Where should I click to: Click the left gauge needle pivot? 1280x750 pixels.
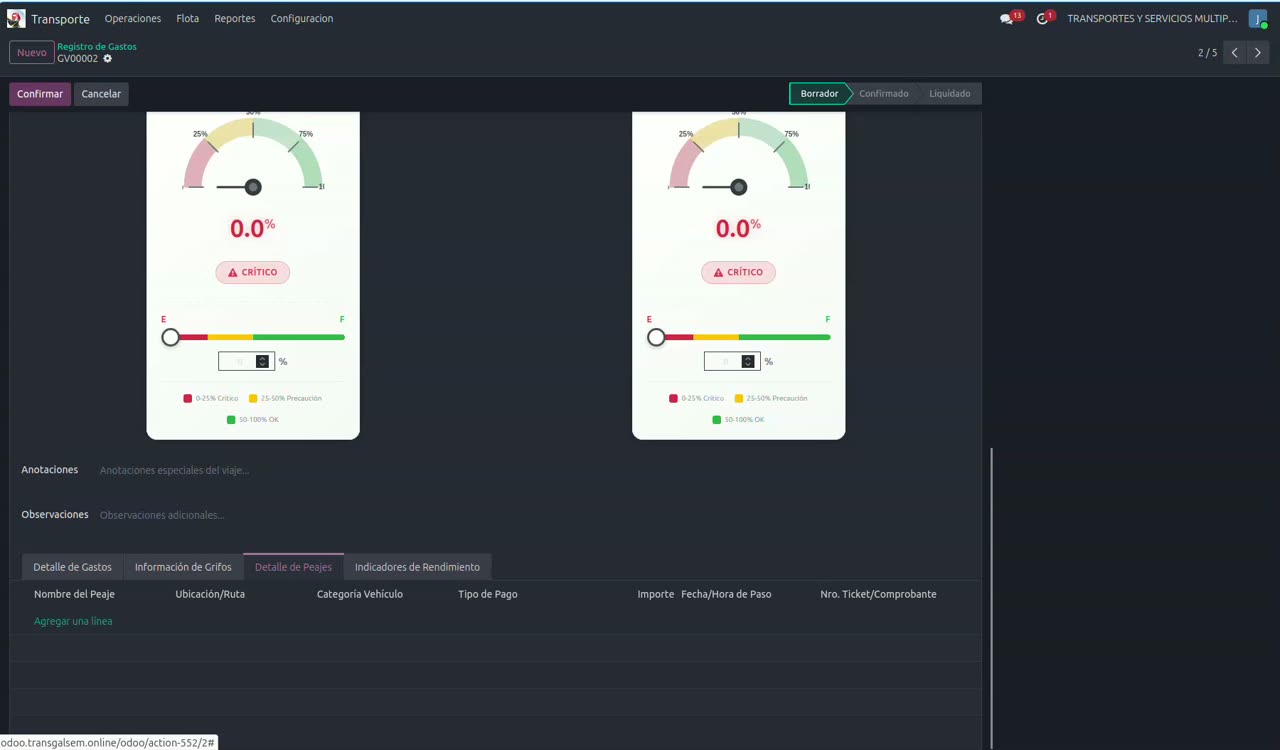(x=253, y=187)
